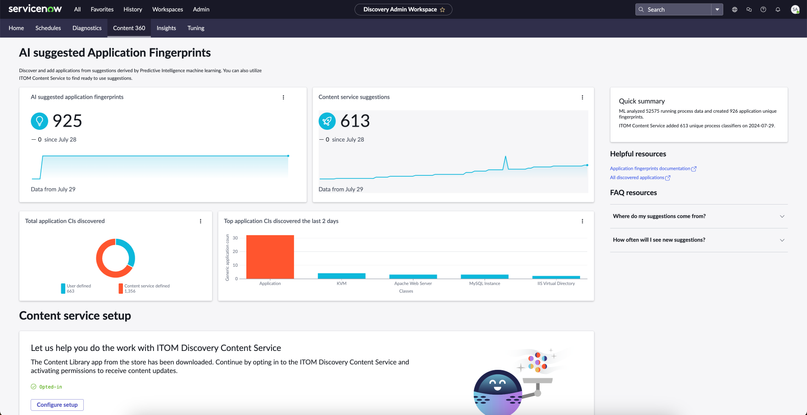Click the Apache Web Server bar
The height and width of the screenshot is (415, 807).
point(413,276)
